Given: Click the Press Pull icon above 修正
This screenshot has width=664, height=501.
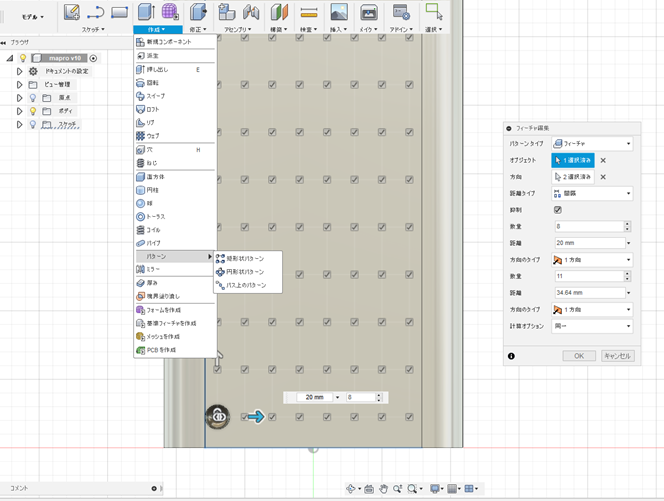Looking at the screenshot, I should (x=198, y=12).
